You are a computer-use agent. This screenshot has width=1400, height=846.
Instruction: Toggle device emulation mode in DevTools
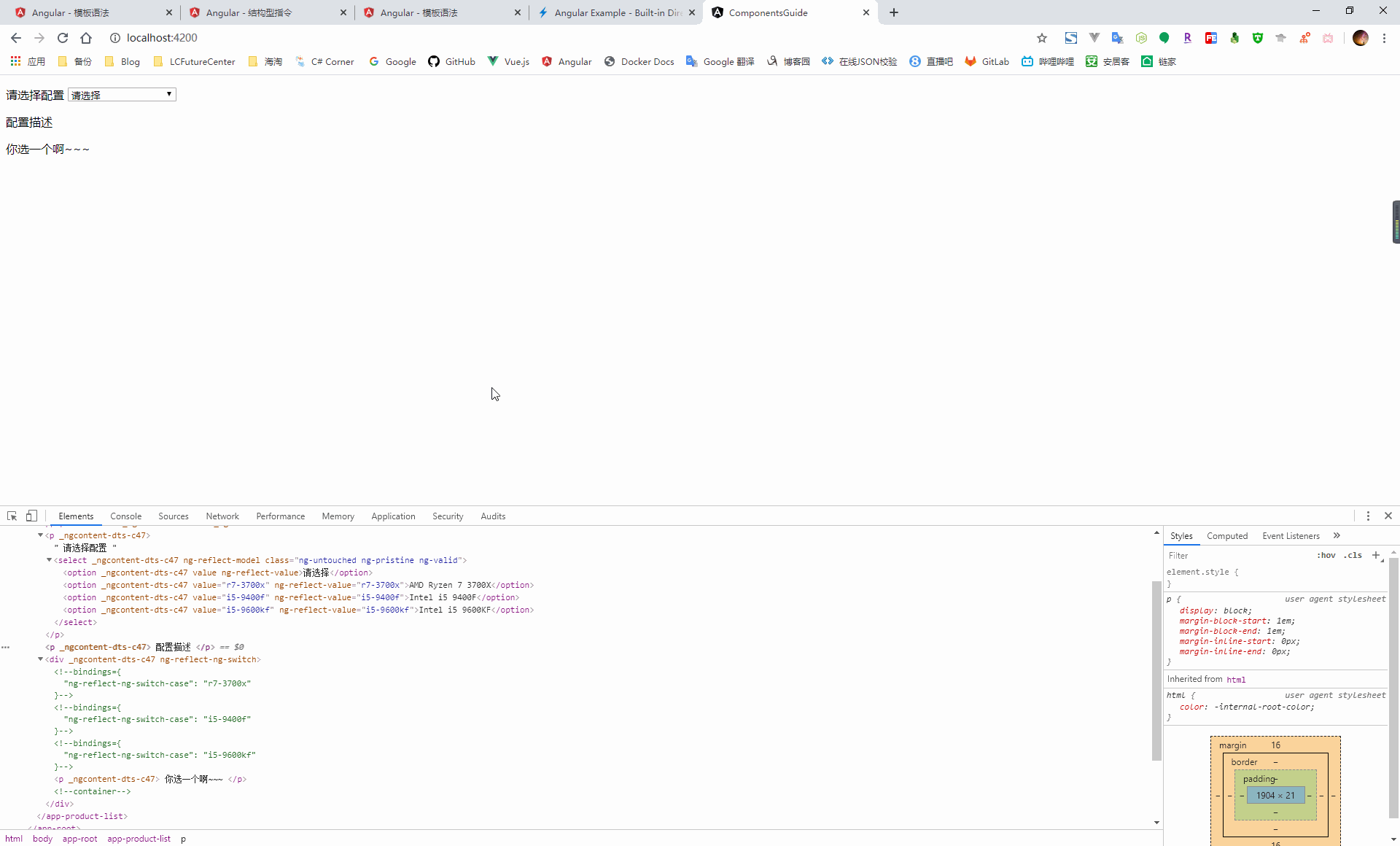coord(31,516)
